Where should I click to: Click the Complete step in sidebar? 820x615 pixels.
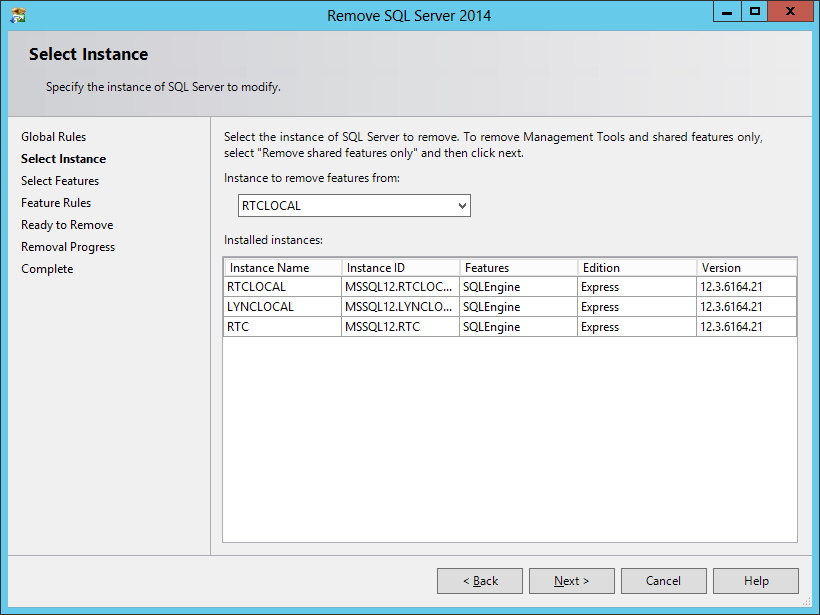coord(47,269)
